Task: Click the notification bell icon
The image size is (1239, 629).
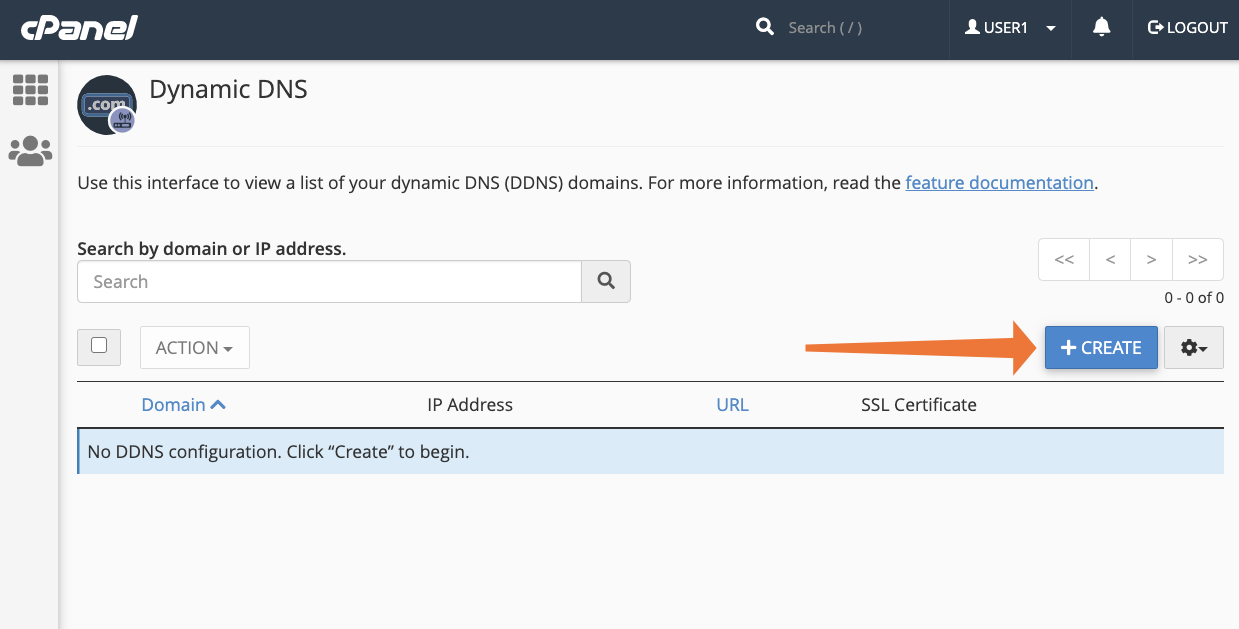Action: tap(1100, 27)
